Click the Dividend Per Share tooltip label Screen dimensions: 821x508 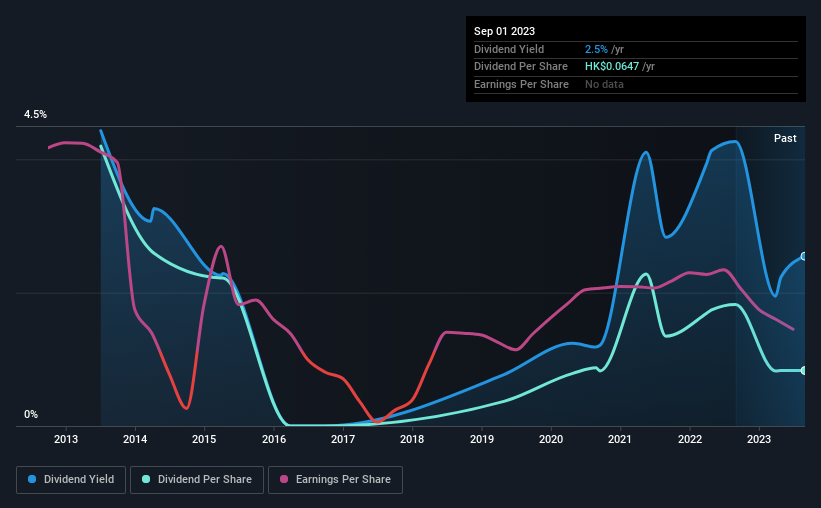[521, 67]
